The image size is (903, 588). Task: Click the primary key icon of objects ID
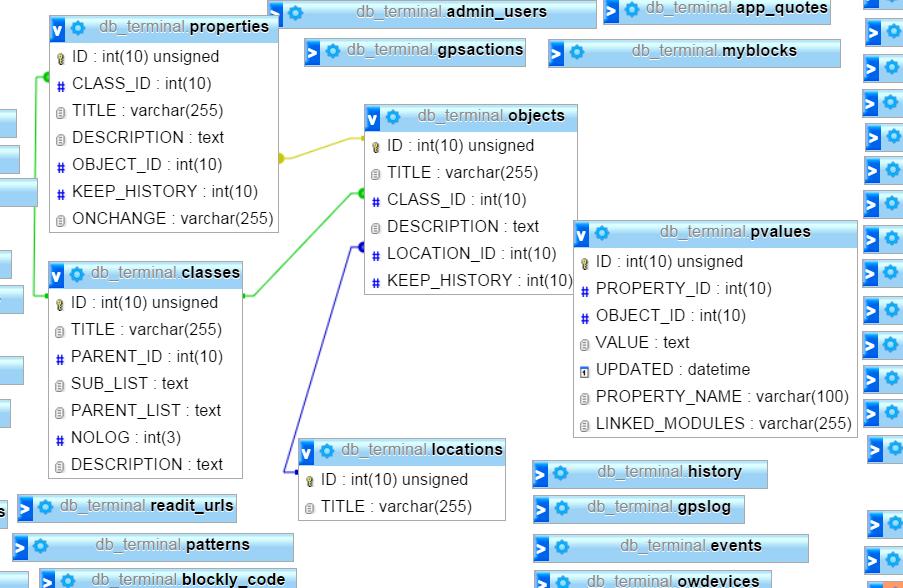(x=375, y=147)
